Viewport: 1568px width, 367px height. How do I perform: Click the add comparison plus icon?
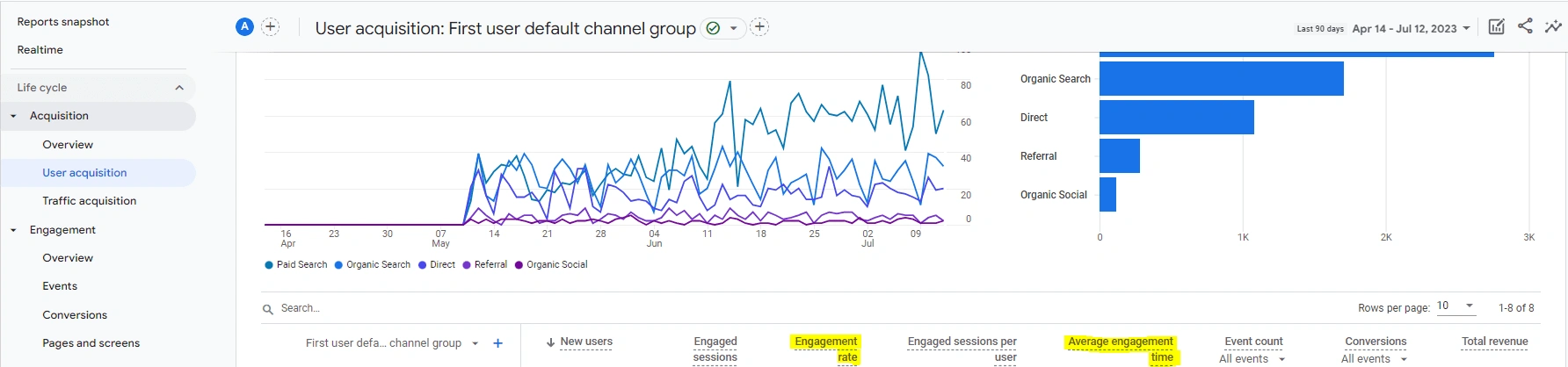click(271, 27)
